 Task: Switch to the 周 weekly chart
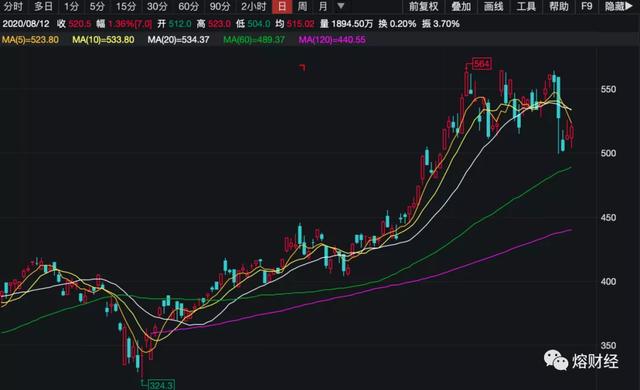[x=302, y=7]
